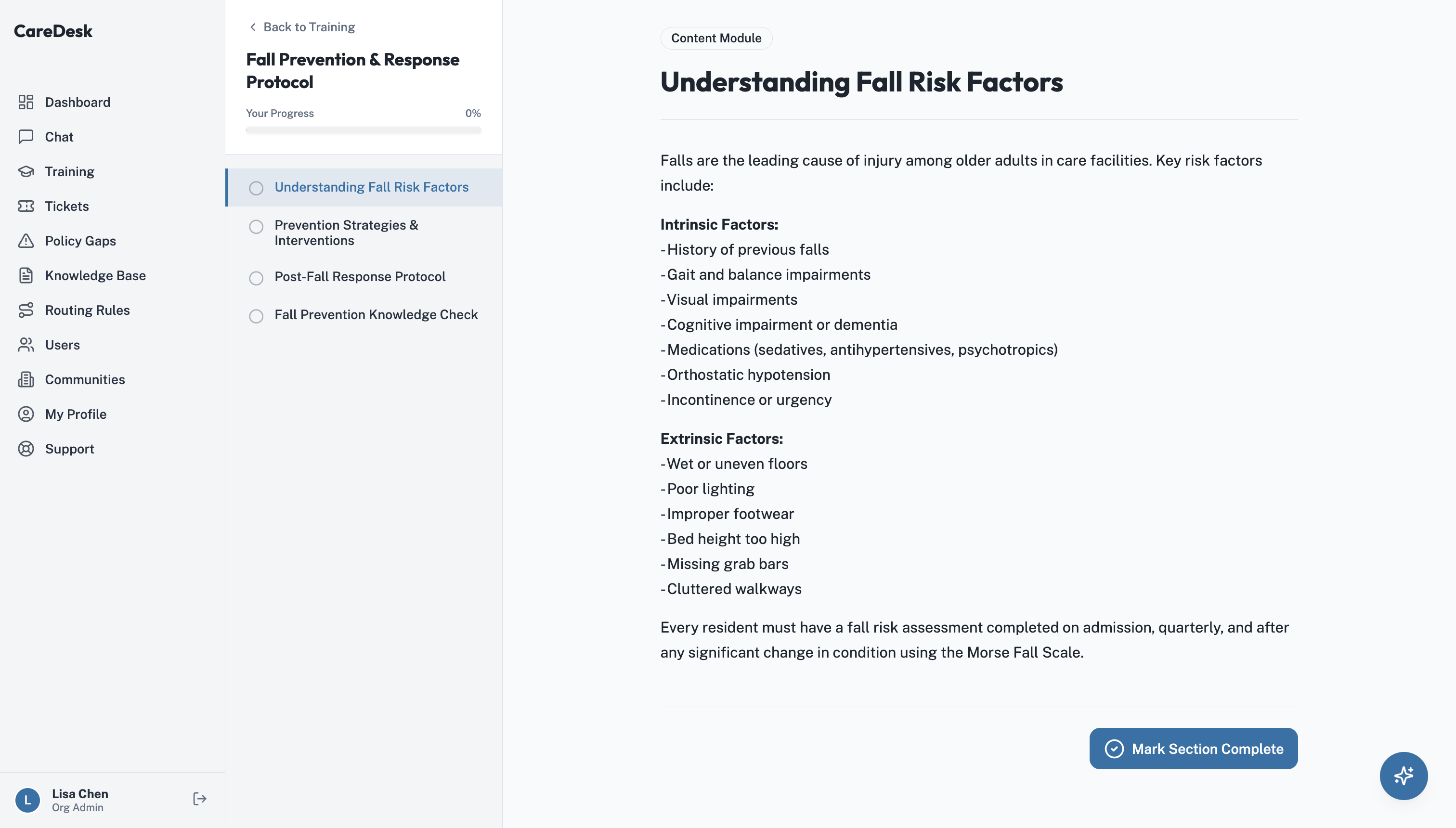Open the AI sparkle assistant button
This screenshot has height=828, width=1456.
[x=1403, y=776]
